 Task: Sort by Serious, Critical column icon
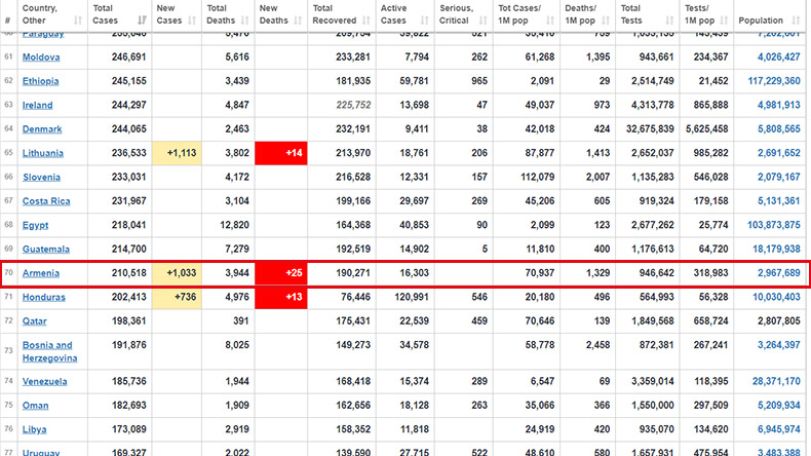point(483,21)
